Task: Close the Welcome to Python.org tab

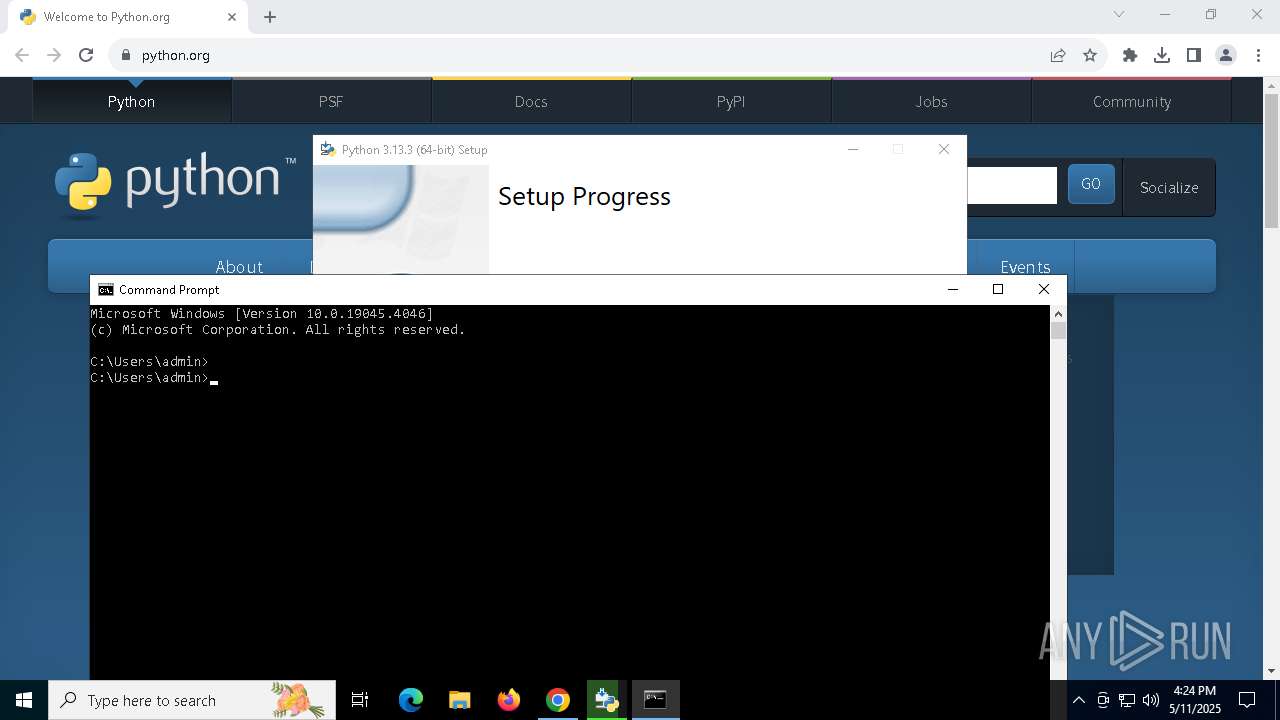Action: pyautogui.click(x=232, y=17)
